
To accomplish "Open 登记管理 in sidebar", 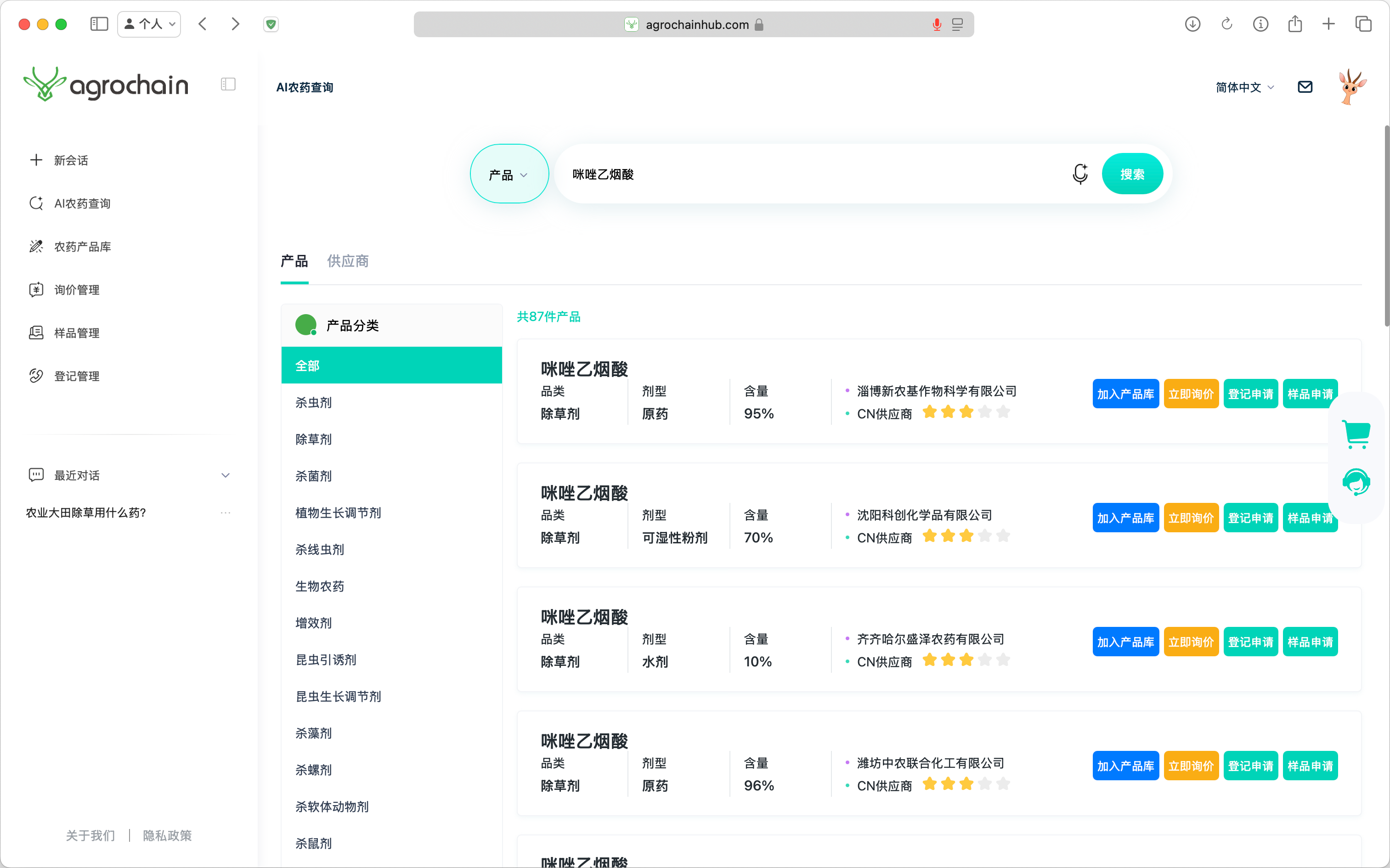I will tap(76, 376).
